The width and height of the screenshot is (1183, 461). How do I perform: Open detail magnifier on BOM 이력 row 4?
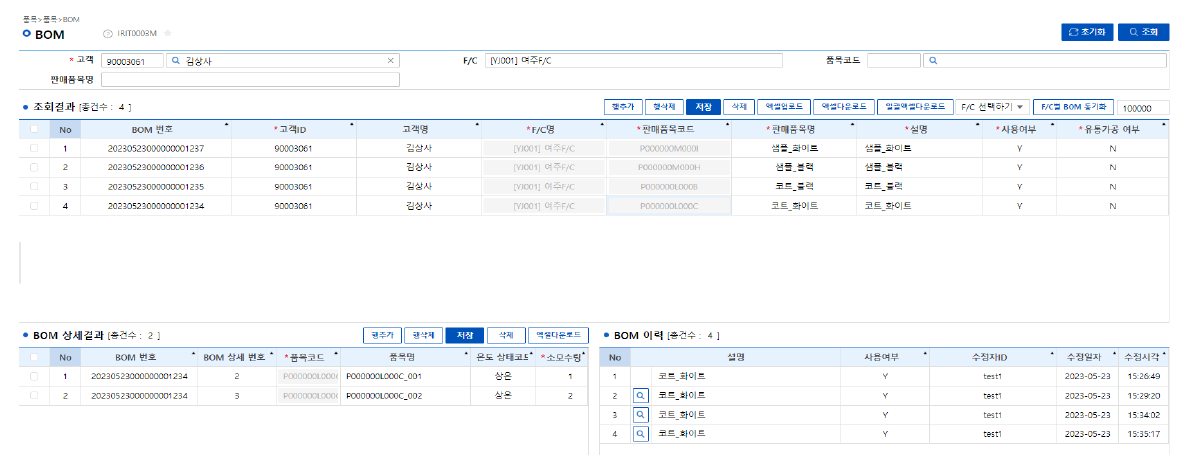point(640,434)
